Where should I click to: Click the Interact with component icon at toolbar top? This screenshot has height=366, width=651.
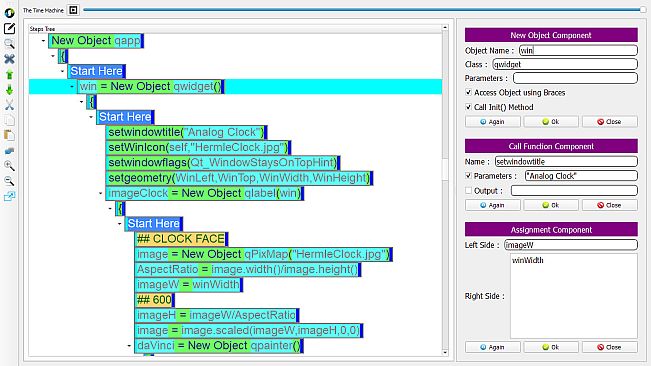[x=9, y=13]
